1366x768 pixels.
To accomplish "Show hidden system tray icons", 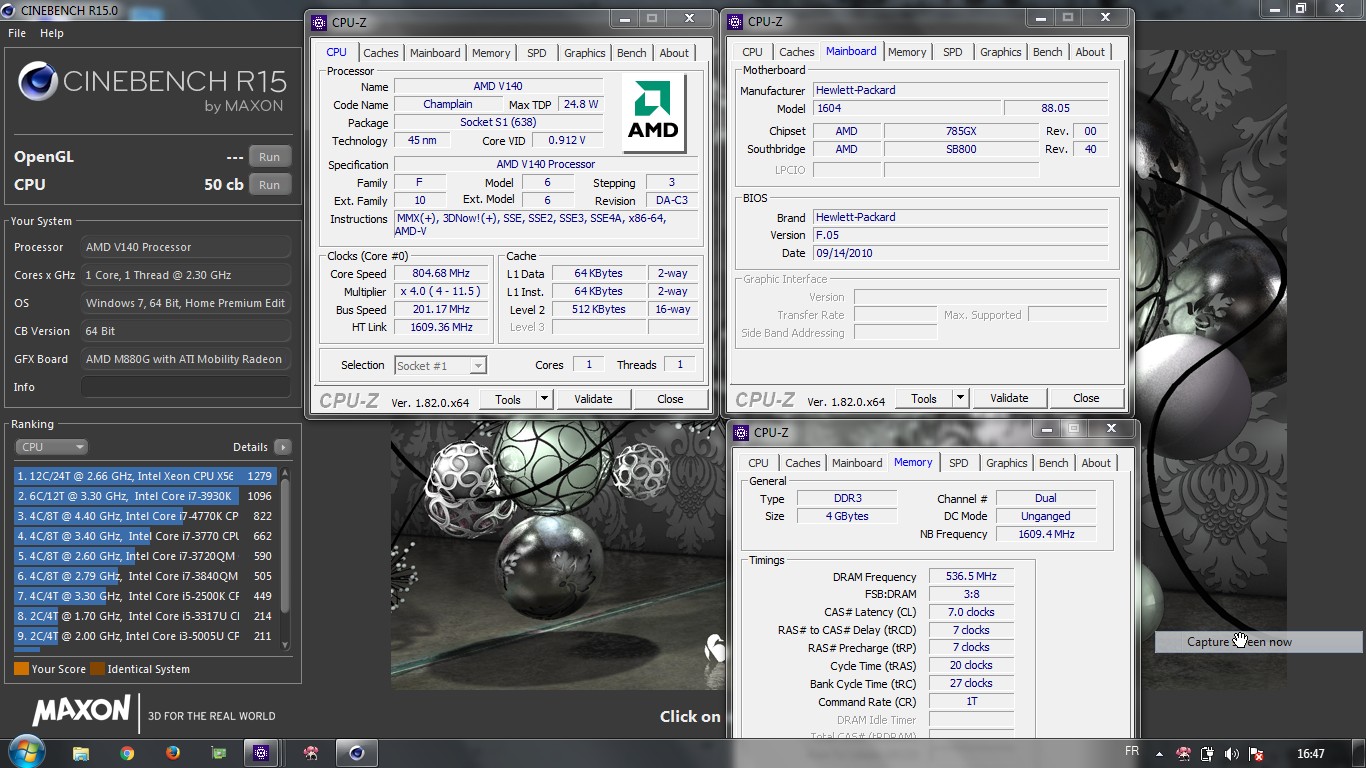I will tap(1160, 754).
